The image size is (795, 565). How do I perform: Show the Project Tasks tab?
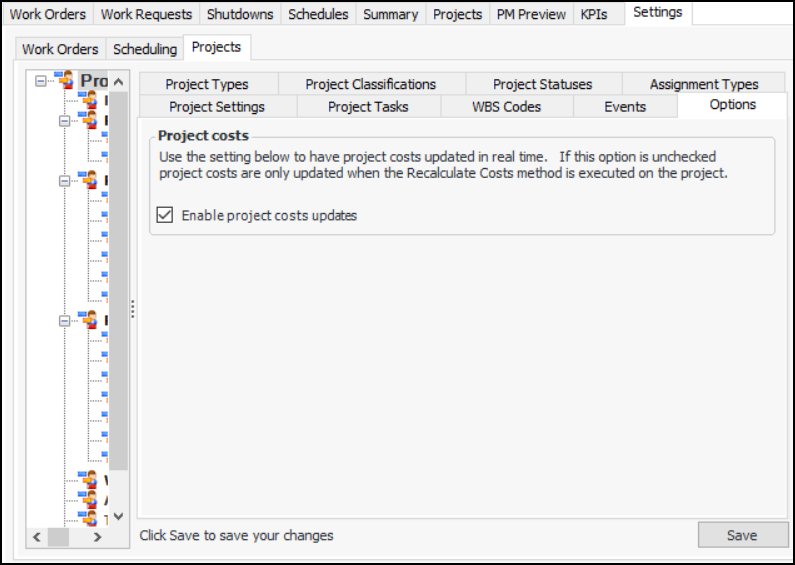coord(368,107)
